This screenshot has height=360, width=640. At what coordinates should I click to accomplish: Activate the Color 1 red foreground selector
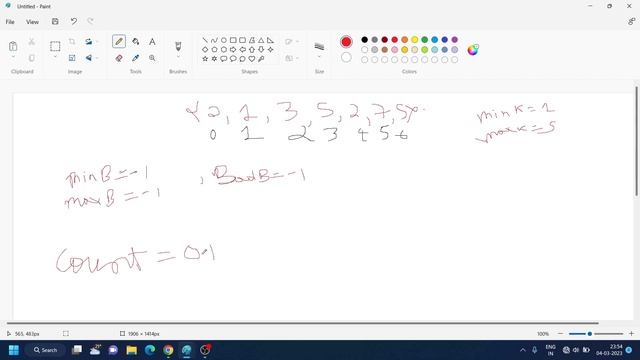(346, 42)
